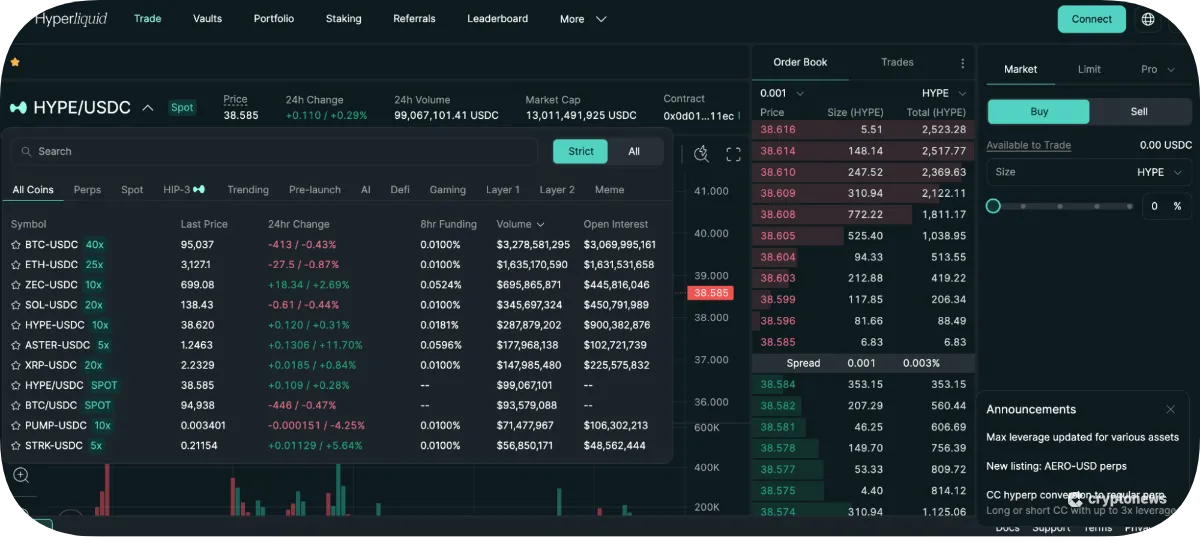Switch to the Trades tab
The width and height of the screenshot is (1200, 537).
coord(897,62)
